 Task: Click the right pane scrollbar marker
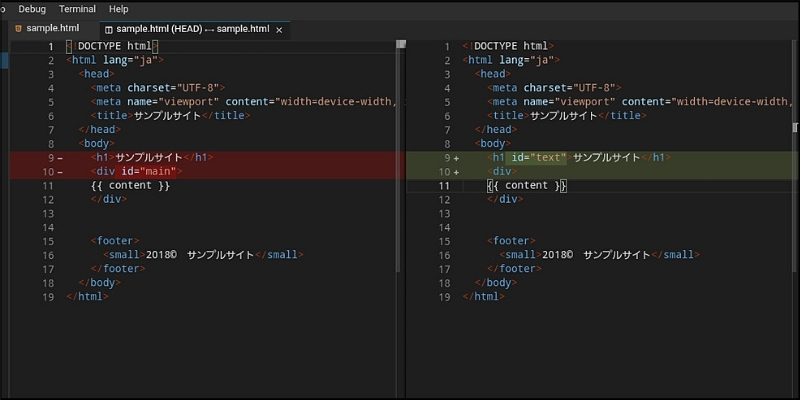pyautogui.click(x=795, y=127)
